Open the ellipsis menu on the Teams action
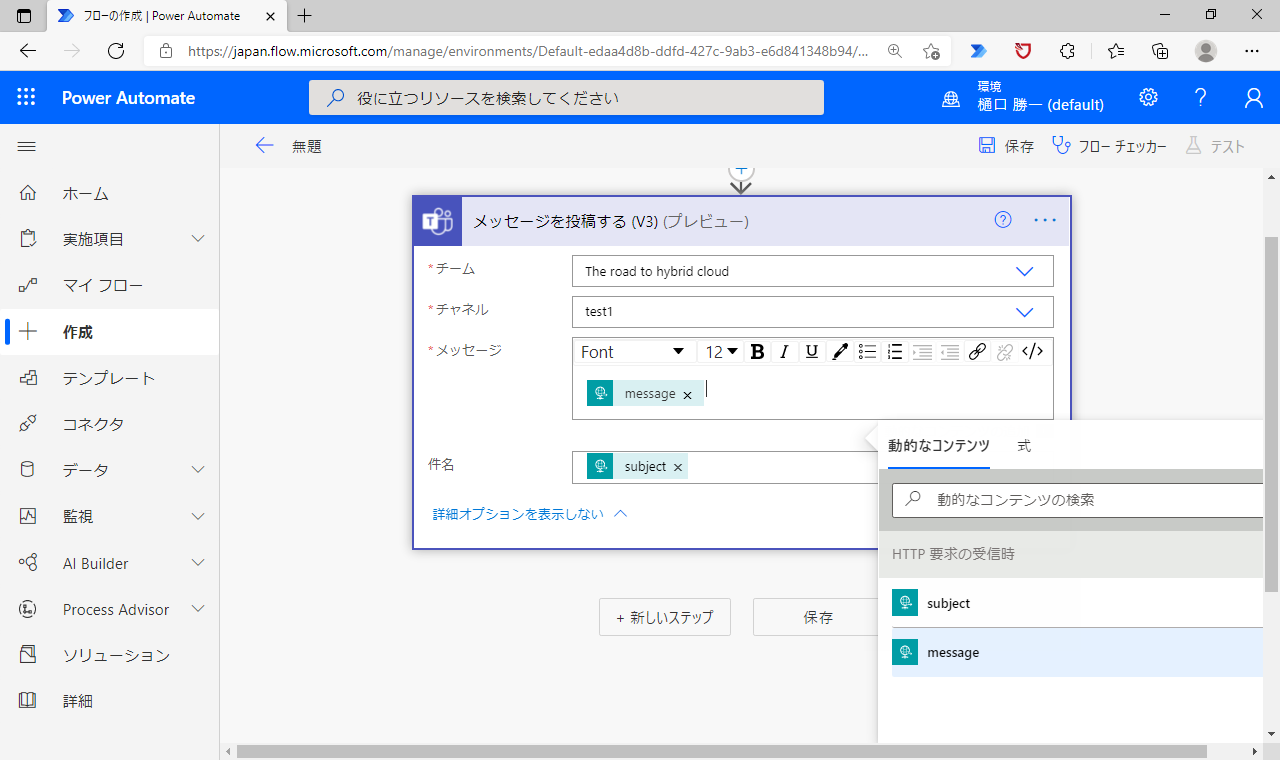This screenshot has height=760, width=1280. 1045,220
